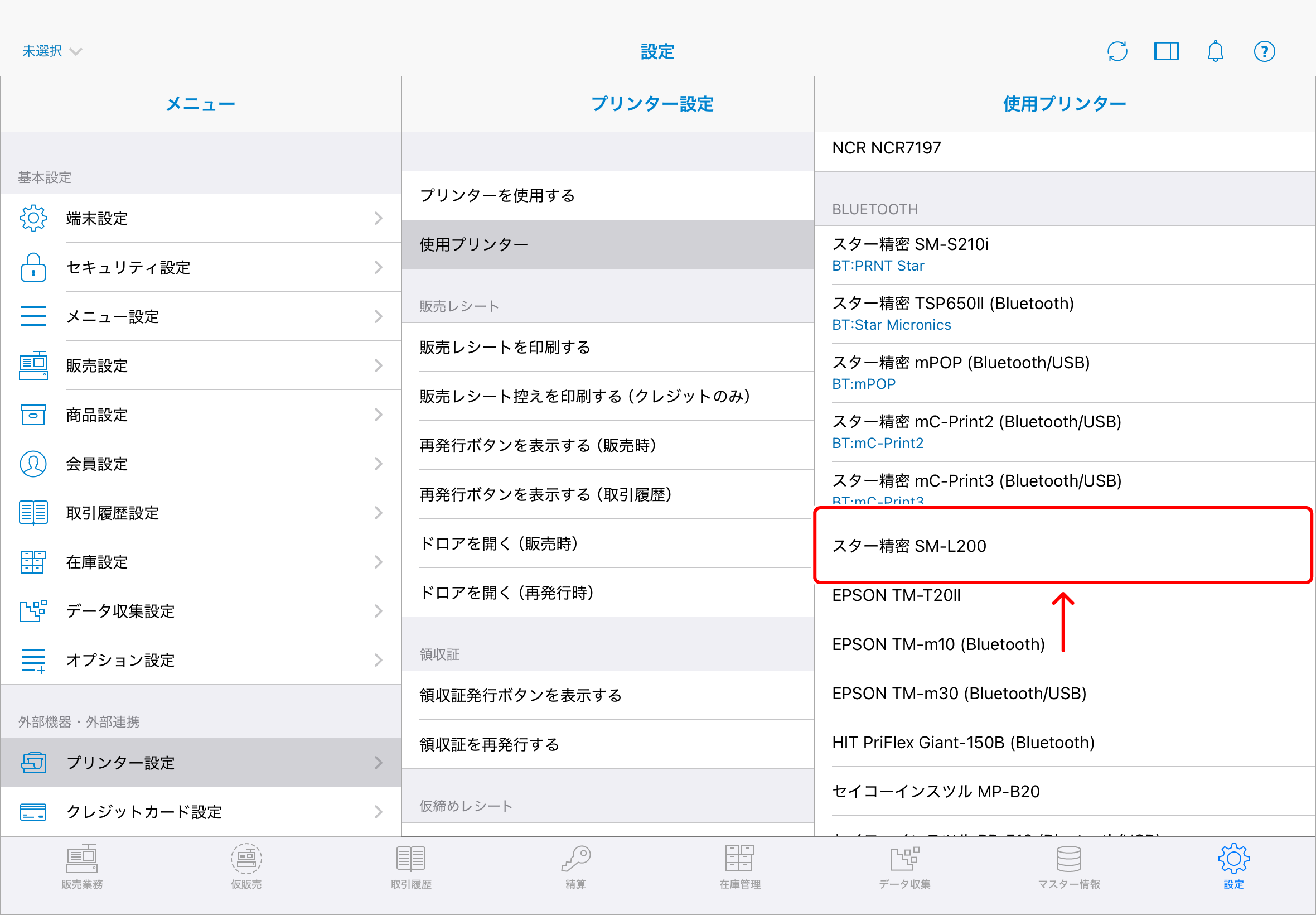Select the shelves icon beside 在庫設定

(x=33, y=562)
